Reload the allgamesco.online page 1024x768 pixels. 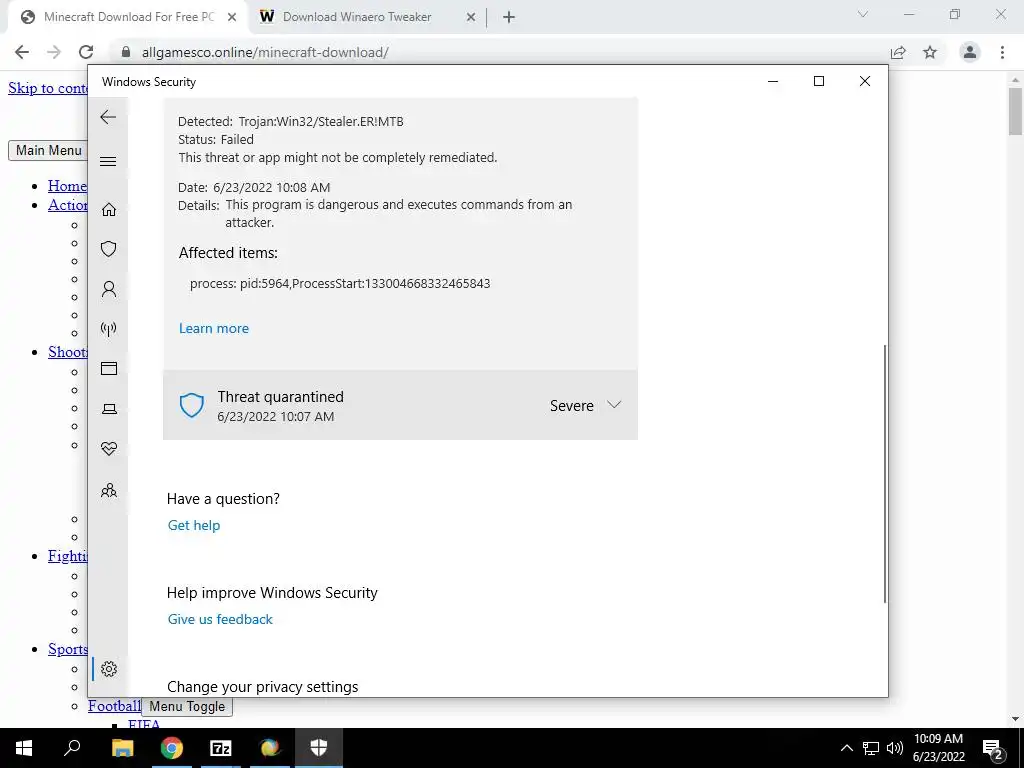[x=86, y=52]
